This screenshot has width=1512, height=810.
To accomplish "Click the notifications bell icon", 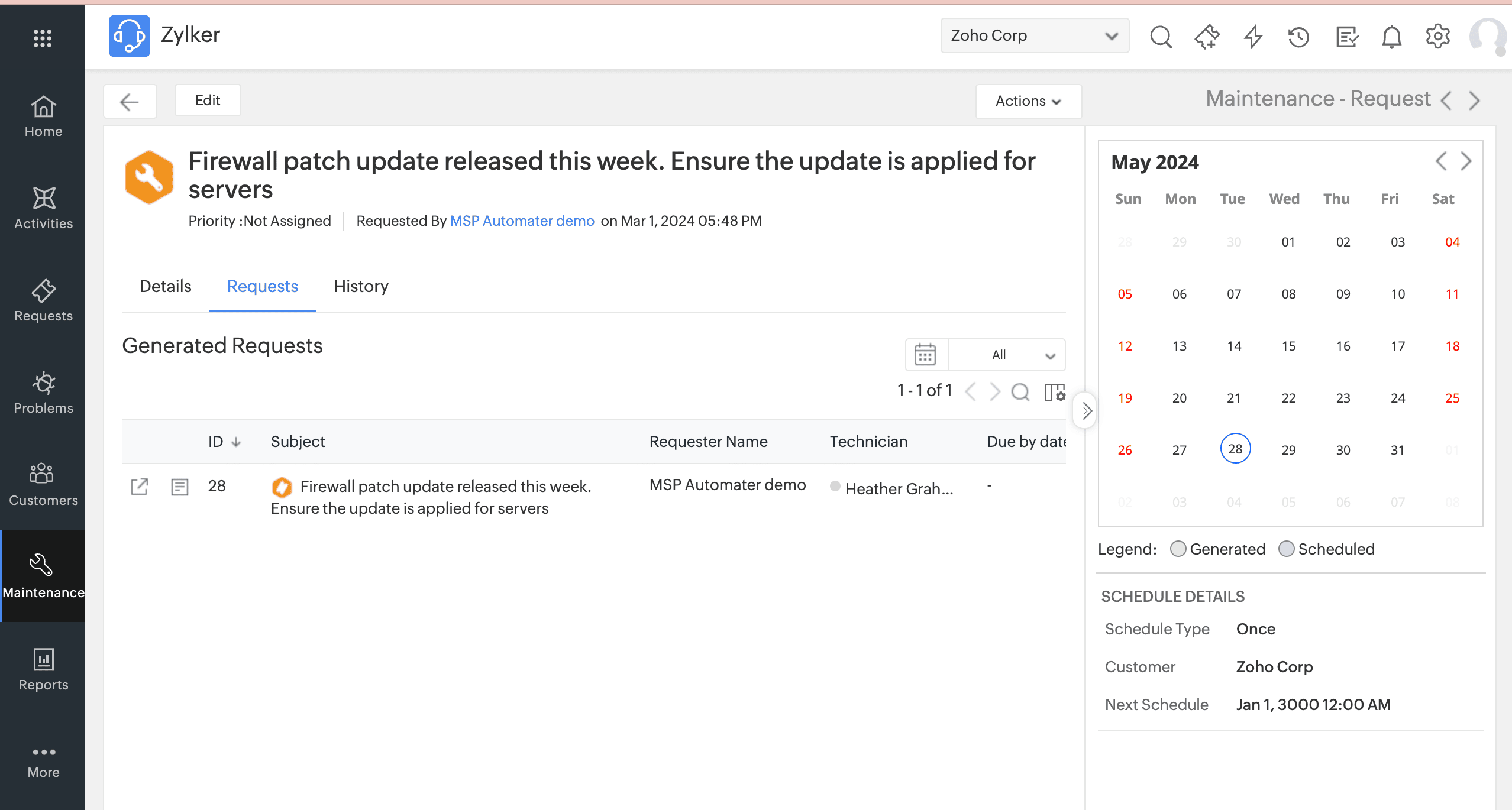I will coord(1391,37).
